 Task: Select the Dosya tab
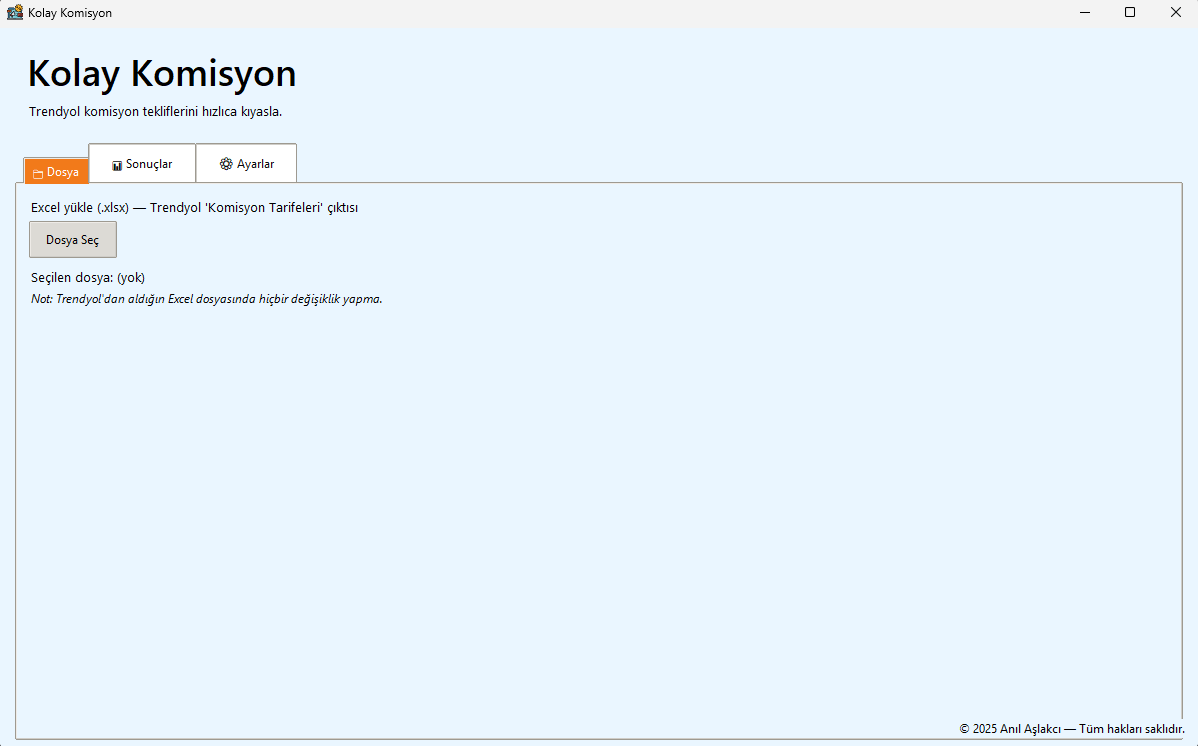coord(57,171)
